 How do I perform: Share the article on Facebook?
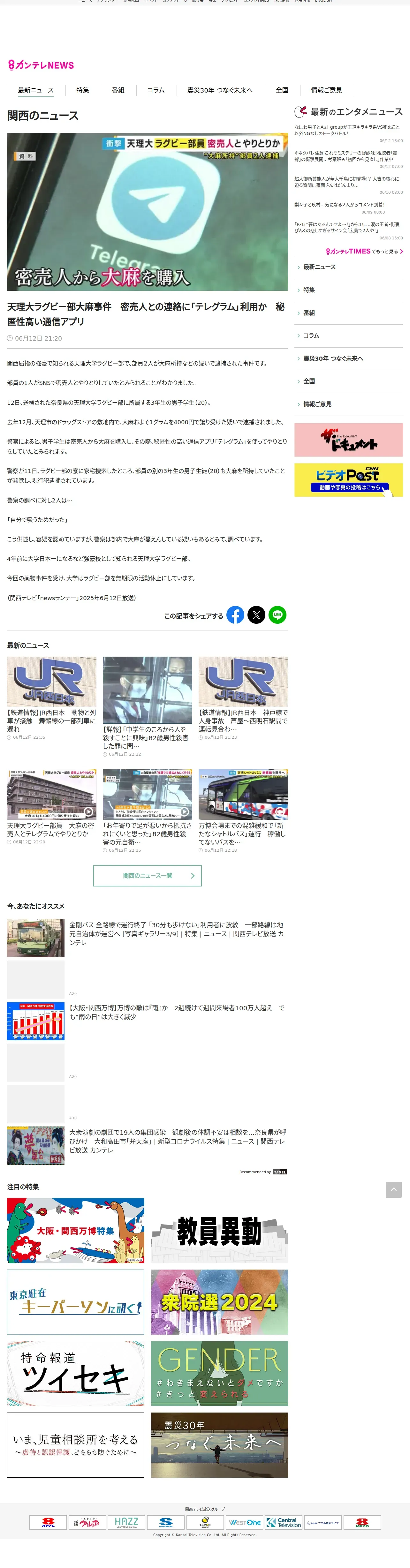pyautogui.click(x=235, y=615)
